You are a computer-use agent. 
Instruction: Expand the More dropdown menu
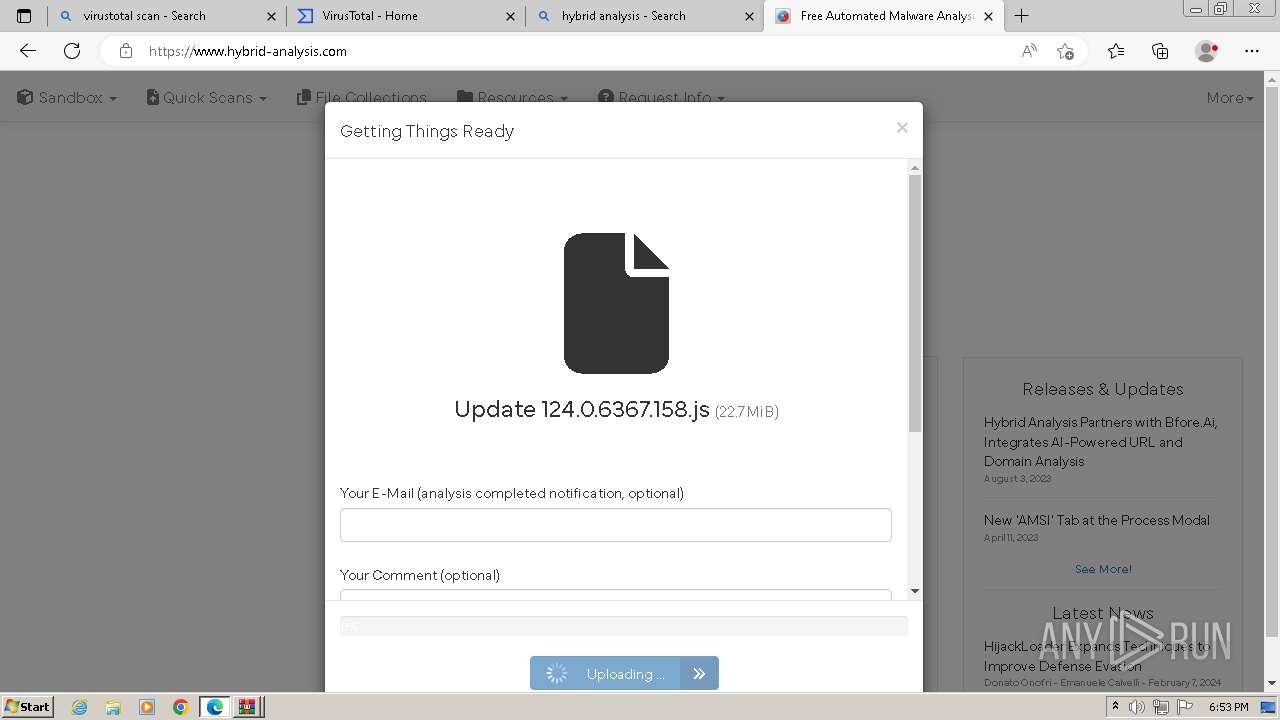pyautogui.click(x=1230, y=97)
